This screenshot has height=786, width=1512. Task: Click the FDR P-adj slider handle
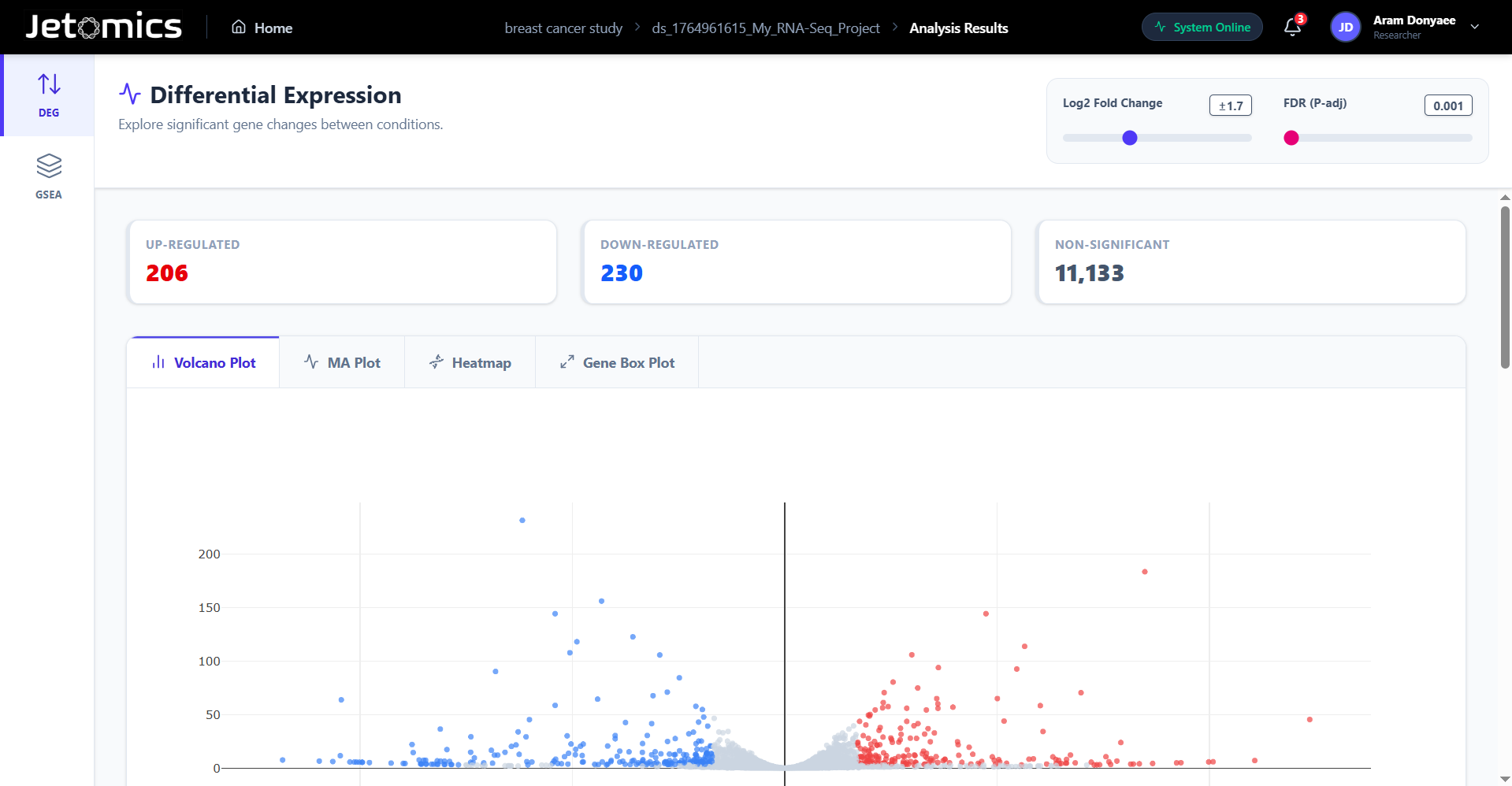coord(1291,138)
